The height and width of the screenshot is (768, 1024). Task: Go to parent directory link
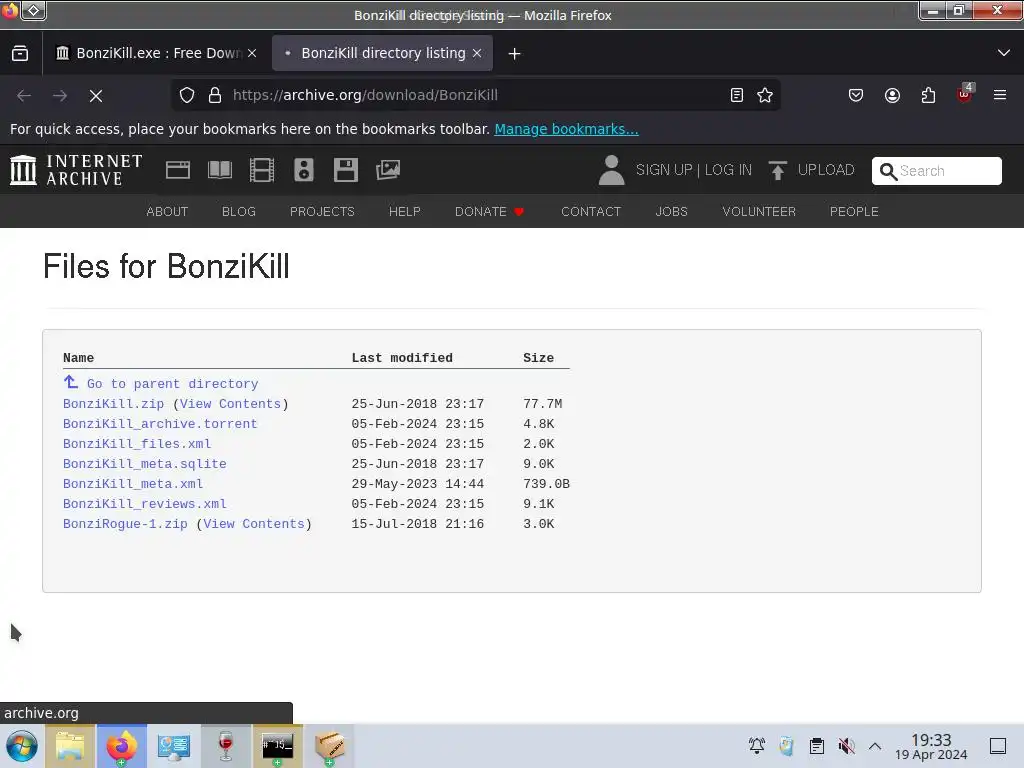[x=161, y=383]
